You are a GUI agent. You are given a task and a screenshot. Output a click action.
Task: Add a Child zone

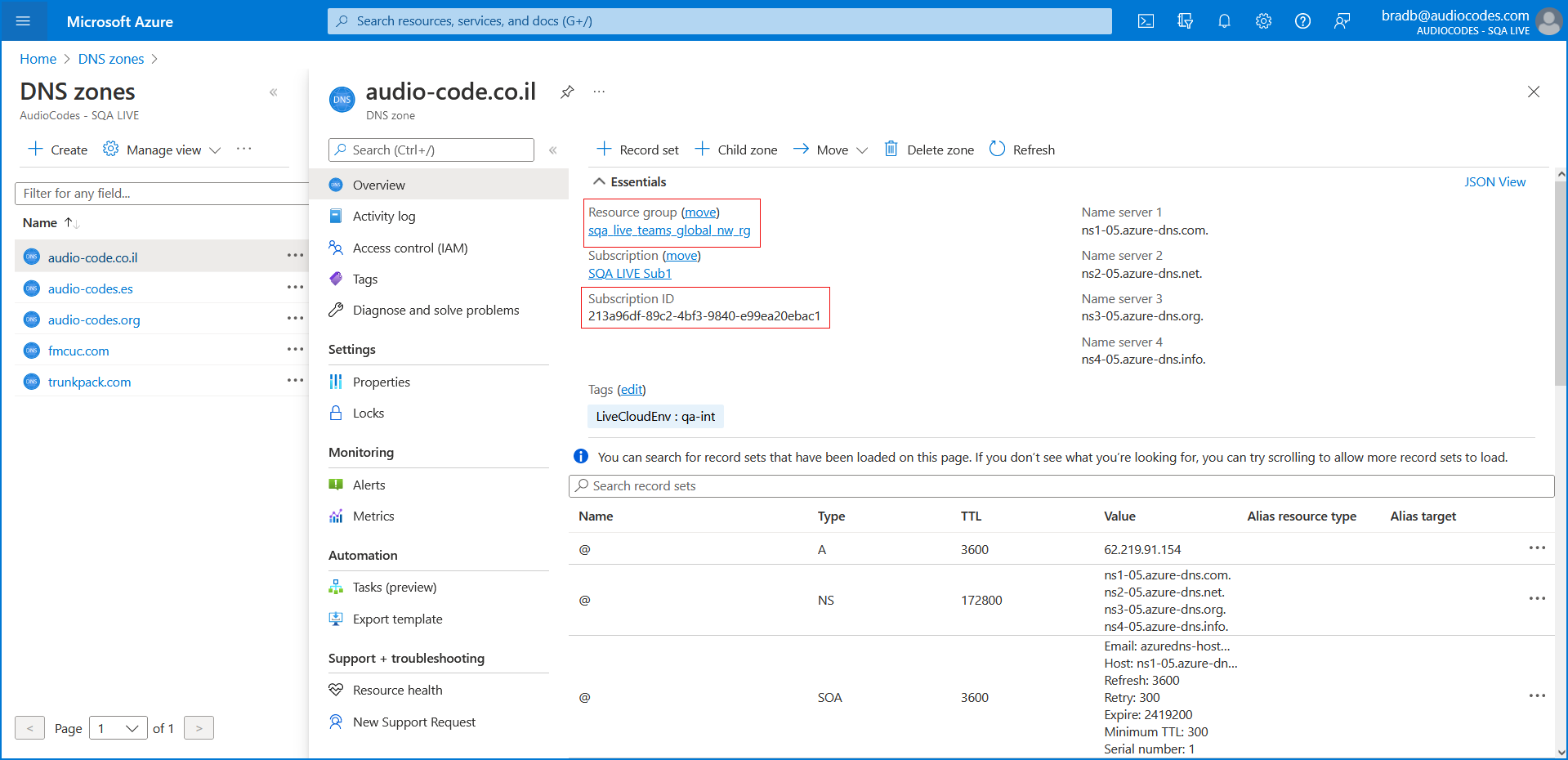[736, 150]
